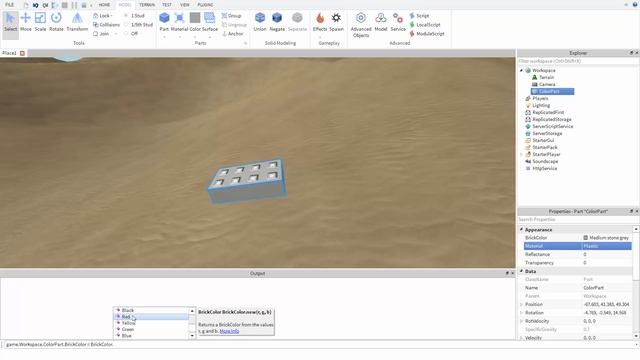
Task: Open the Join surfaces dropdown
Action: 105,33
